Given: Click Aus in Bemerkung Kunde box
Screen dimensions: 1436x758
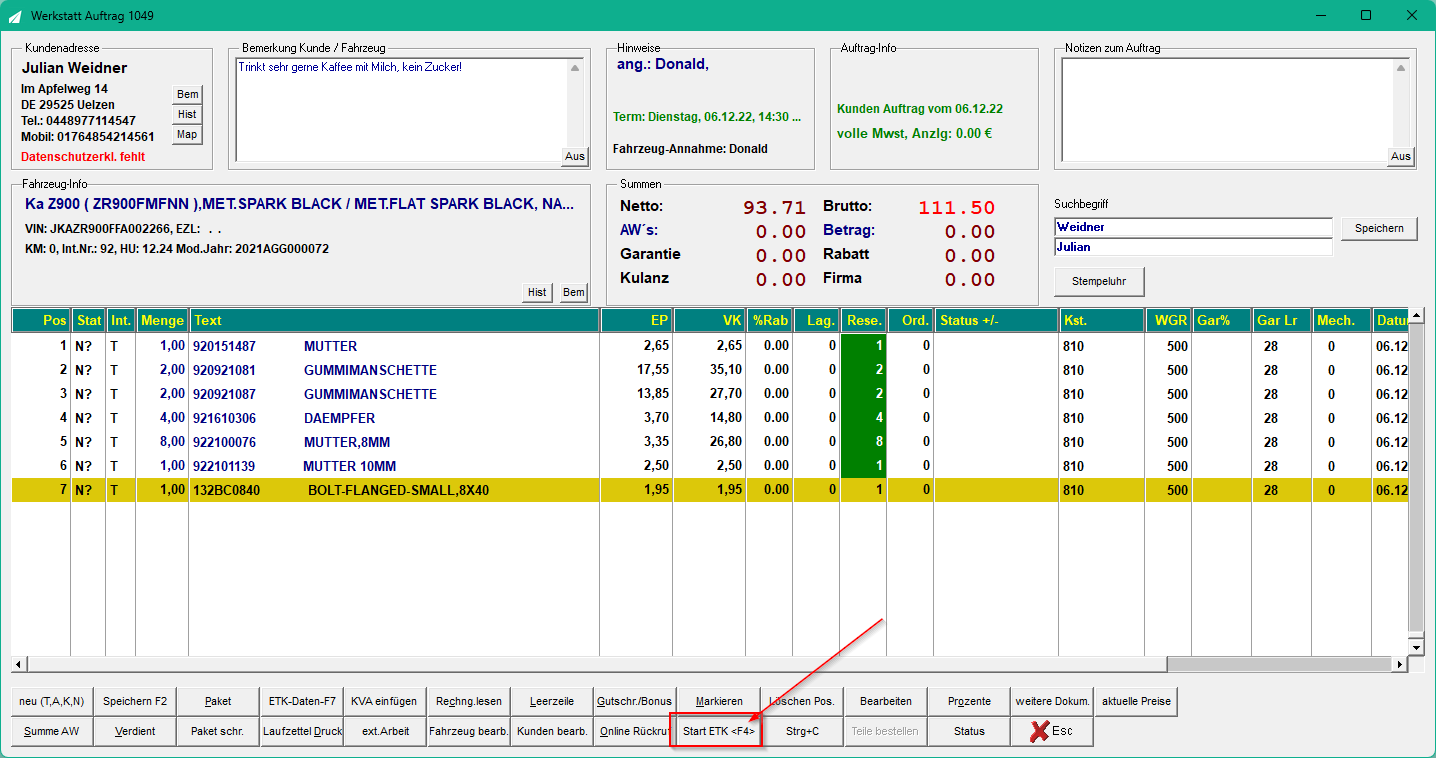Looking at the screenshot, I should click(574, 156).
